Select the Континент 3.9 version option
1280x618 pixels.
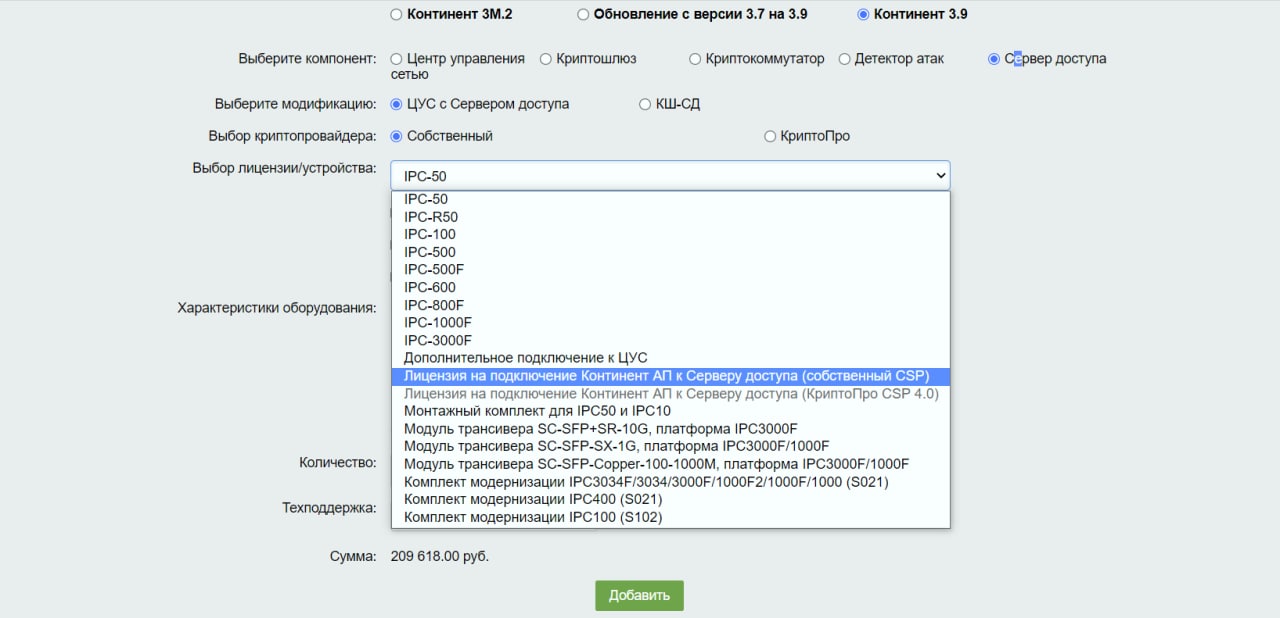[x=863, y=15]
